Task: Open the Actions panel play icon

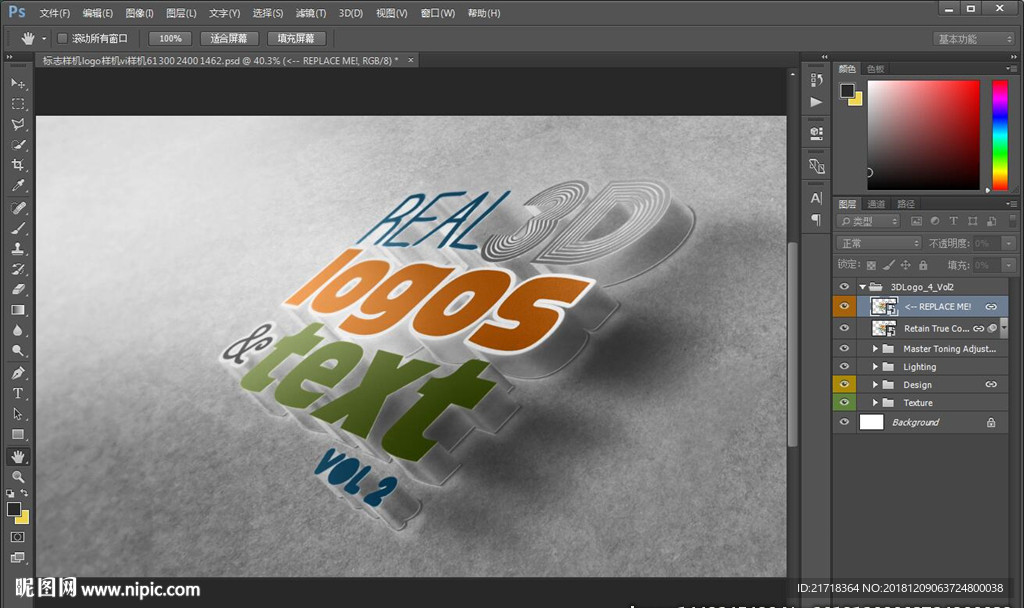Action: pos(816,102)
